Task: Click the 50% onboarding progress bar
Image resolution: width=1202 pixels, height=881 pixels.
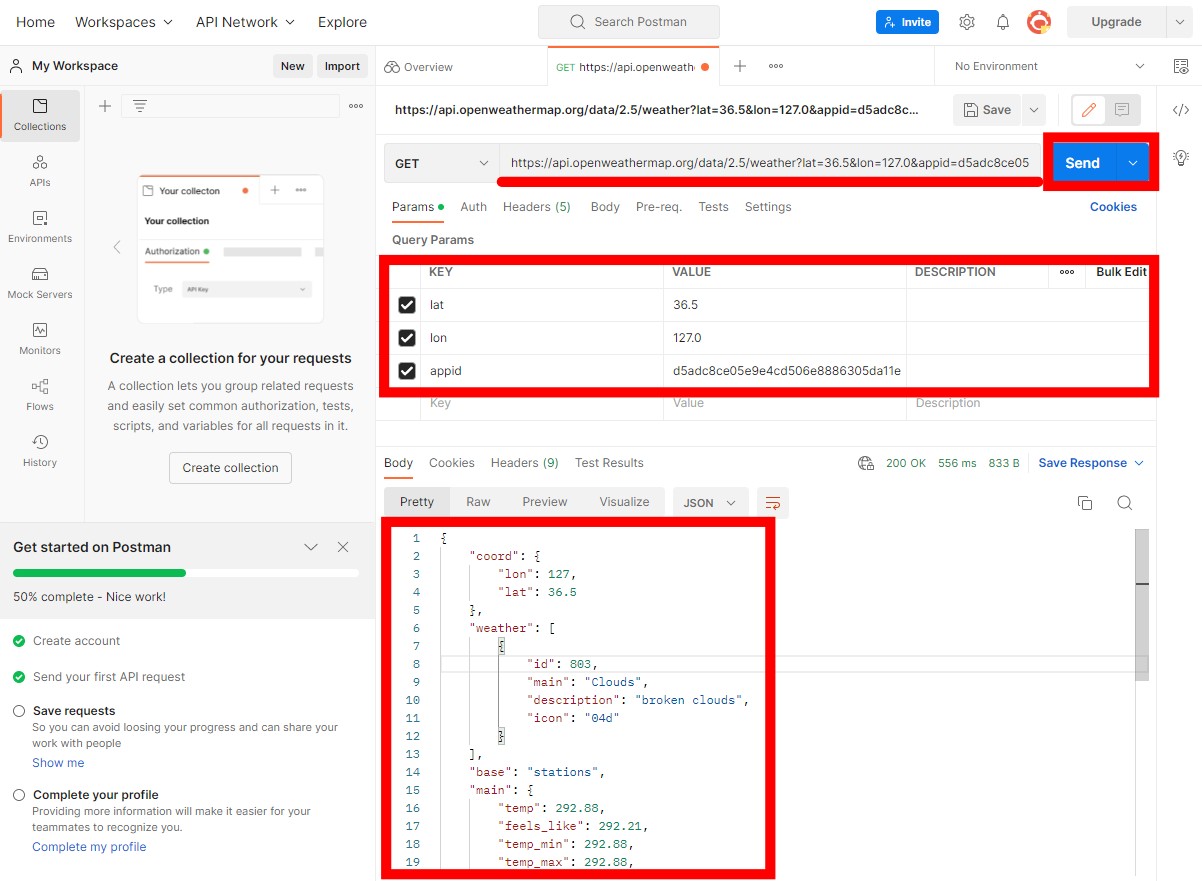Action: (186, 573)
